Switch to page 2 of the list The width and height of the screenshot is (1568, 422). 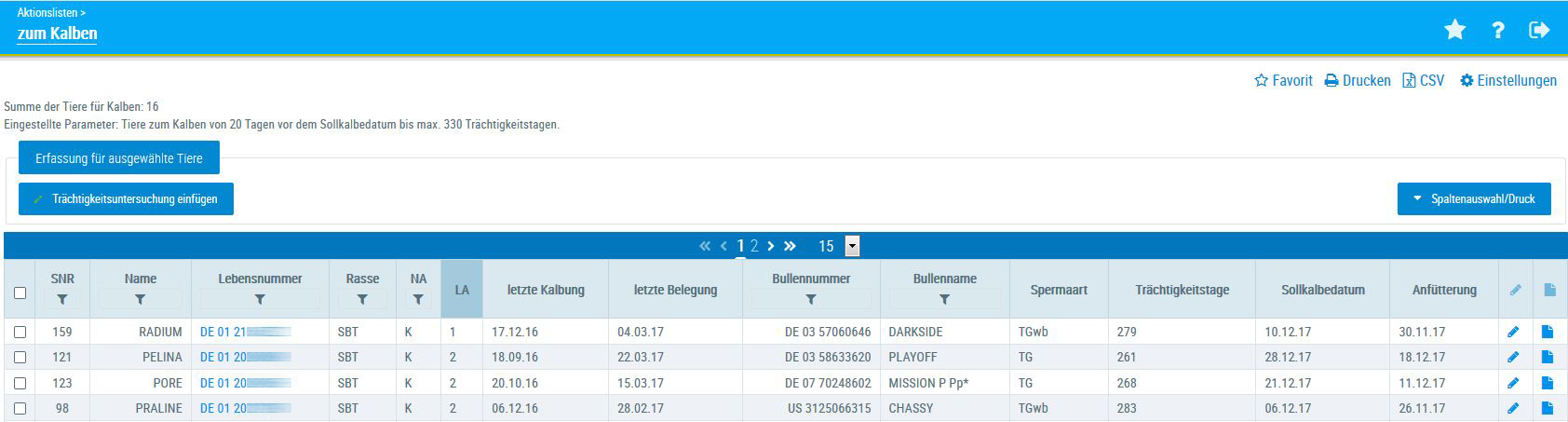pos(754,246)
